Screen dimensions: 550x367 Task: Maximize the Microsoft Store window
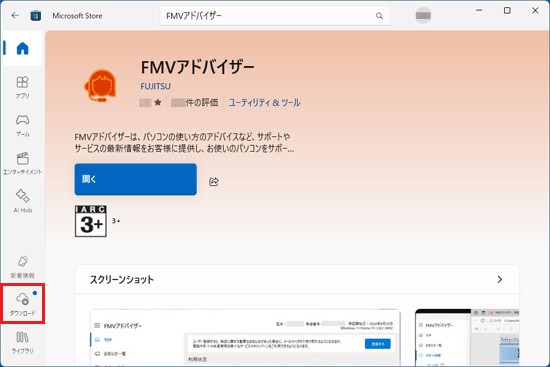507,11
